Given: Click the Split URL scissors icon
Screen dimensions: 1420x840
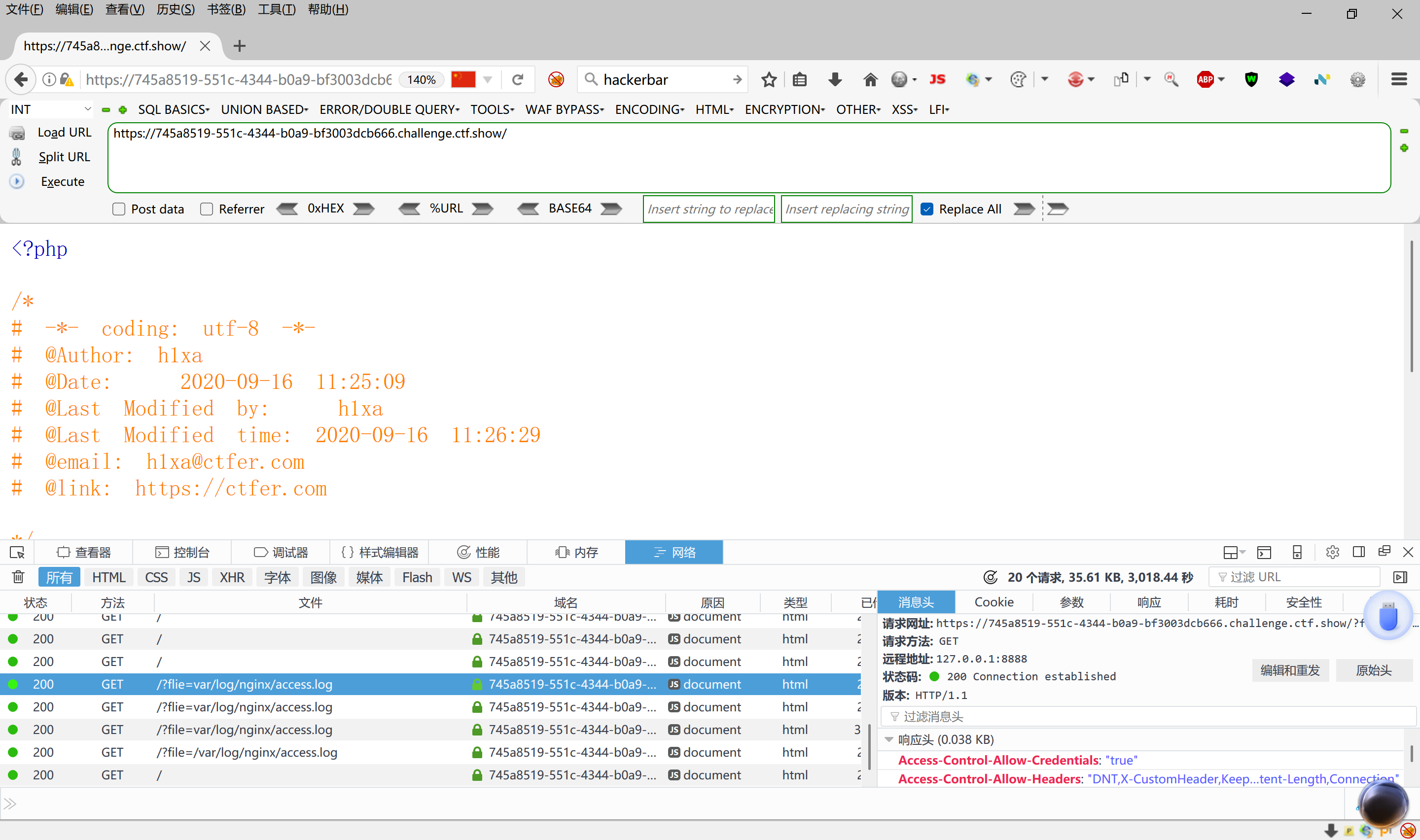Looking at the screenshot, I should coord(16,157).
